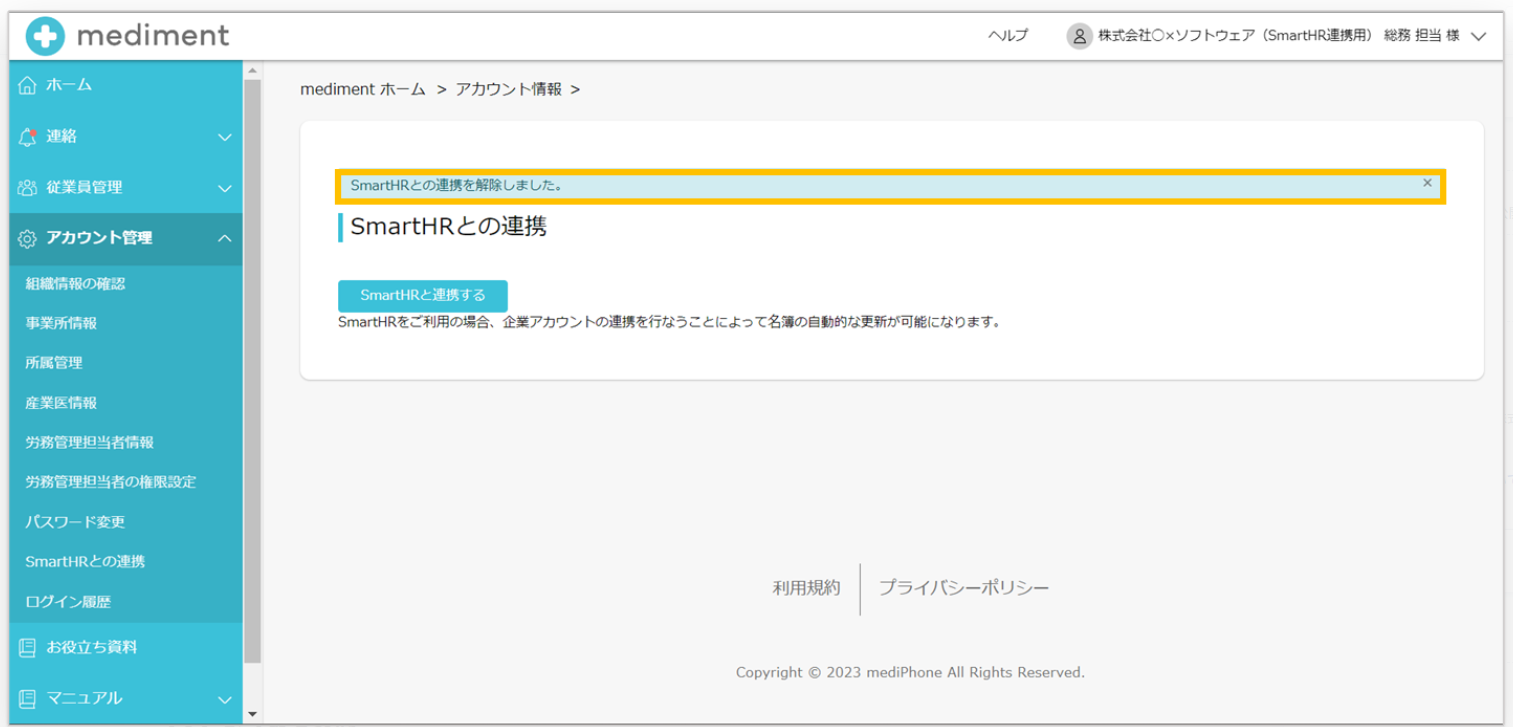Click the book icon beside マニュアル
This screenshot has height=727, width=1513.
pos(28,698)
